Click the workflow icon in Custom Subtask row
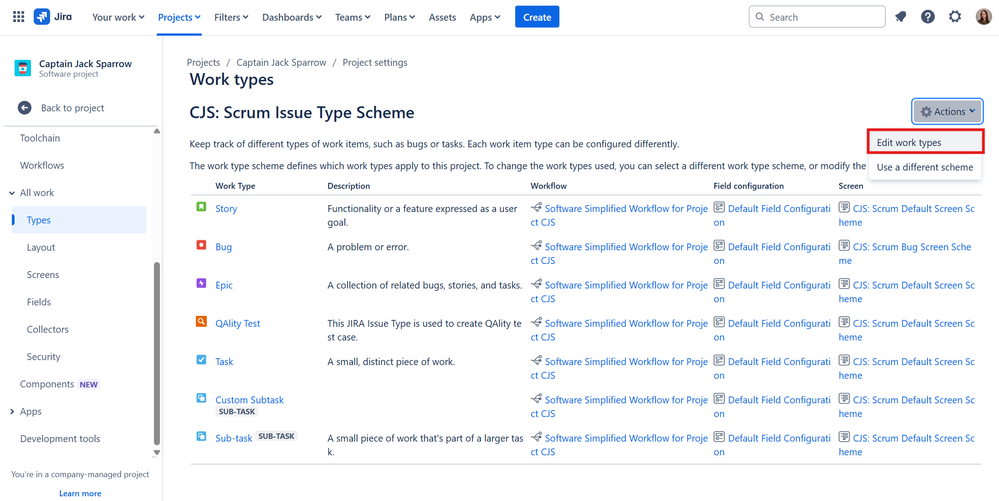The image size is (999, 501). [x=536, y=399]
